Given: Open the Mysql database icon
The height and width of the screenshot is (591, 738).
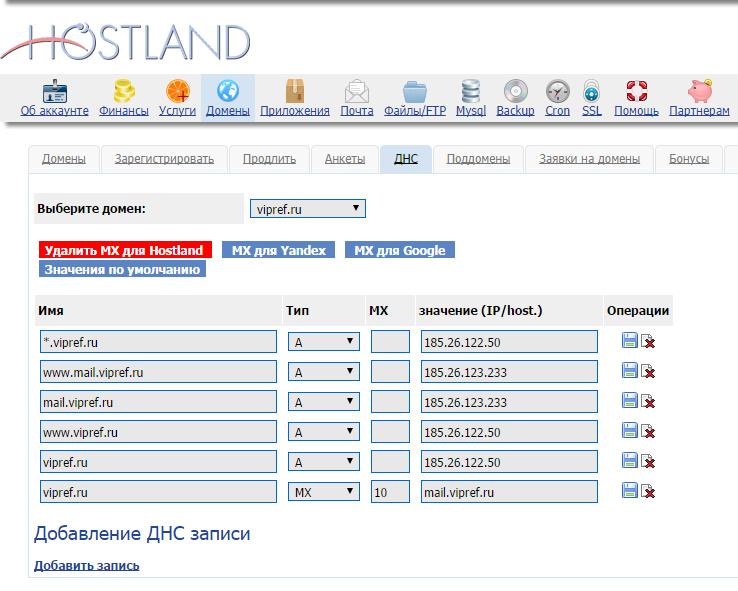Looking at the screenshot, I should 470,91.
